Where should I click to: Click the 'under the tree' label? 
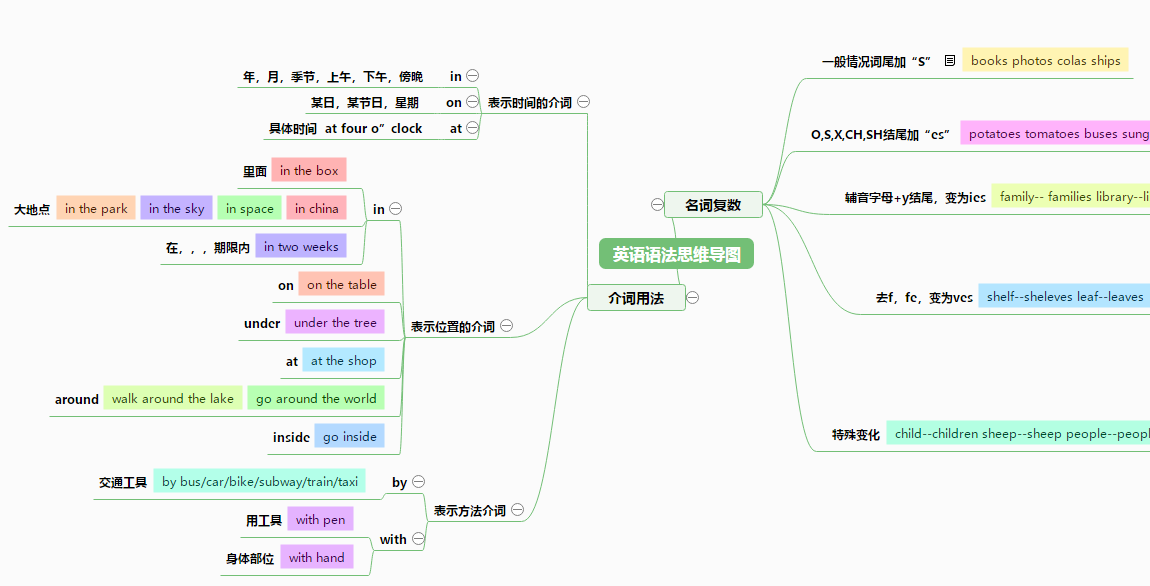(x=335, y=323)
